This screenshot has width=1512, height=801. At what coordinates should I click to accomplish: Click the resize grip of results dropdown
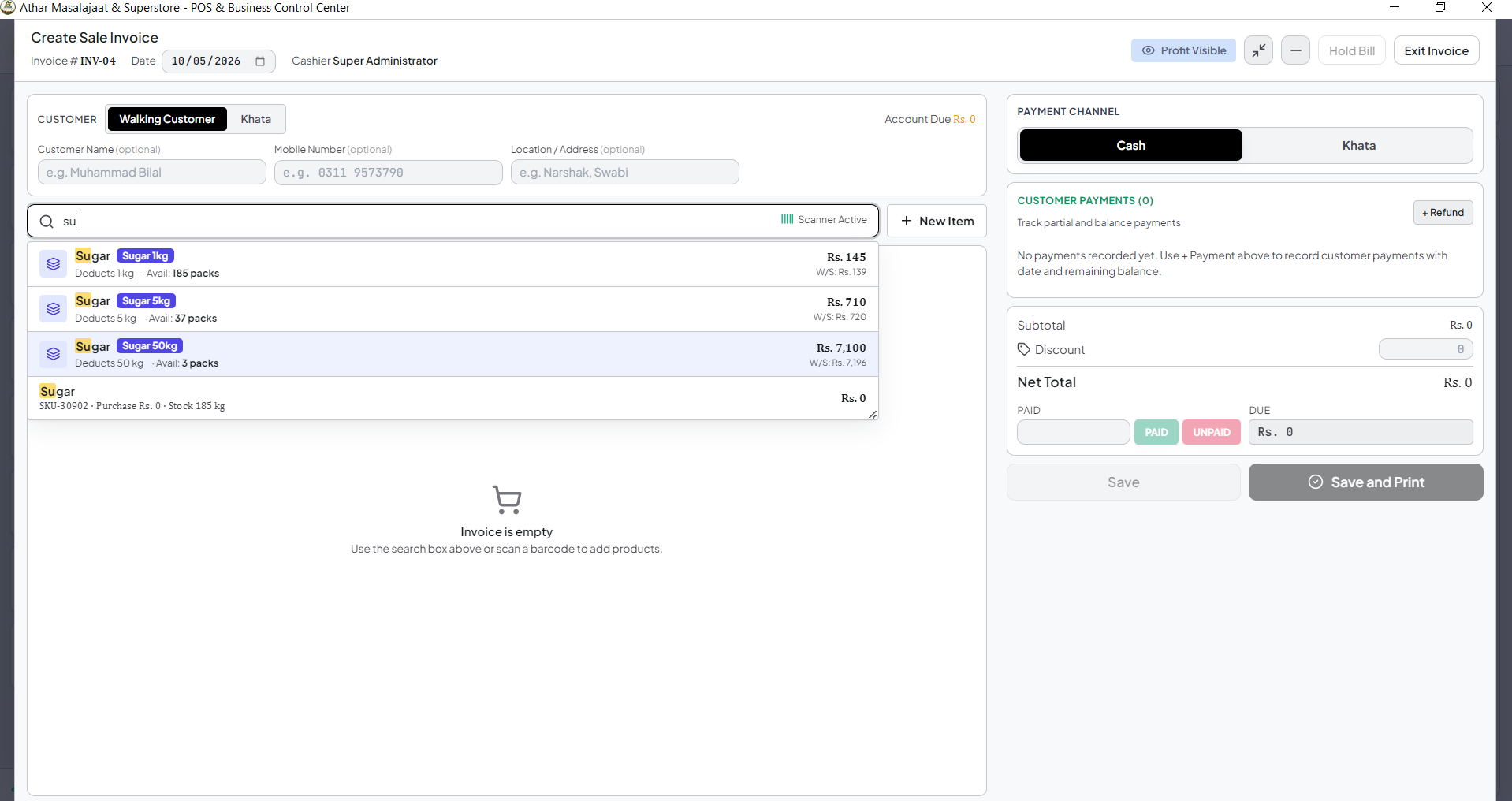point(873,414)
